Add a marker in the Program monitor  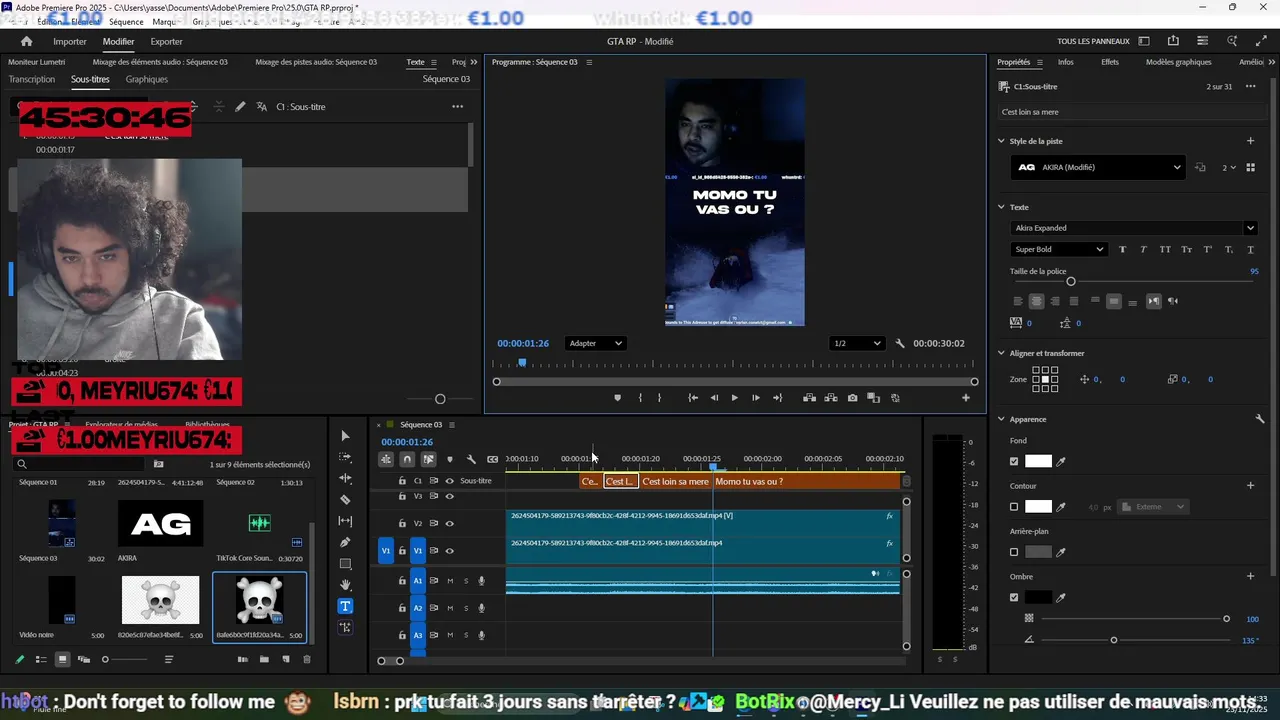tap(617, 398)
